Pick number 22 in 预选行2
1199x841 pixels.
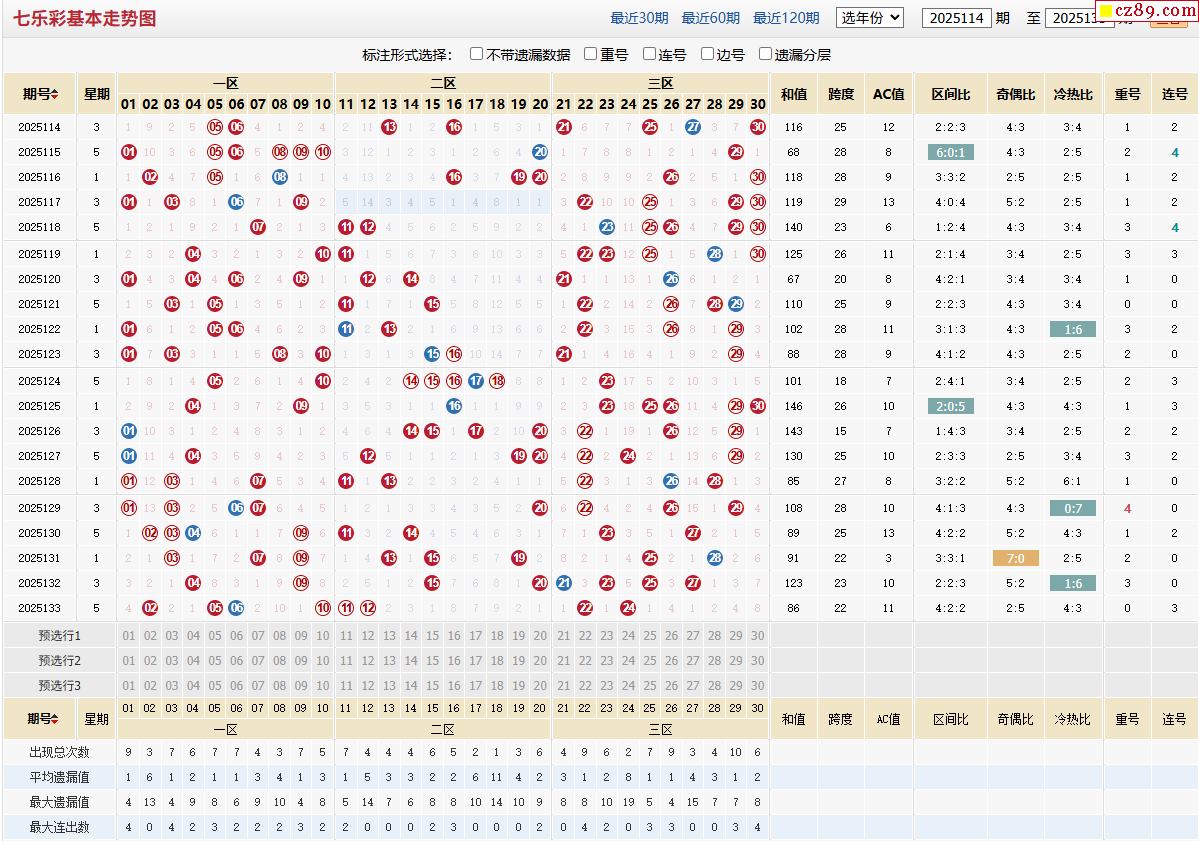click(585, 661)
